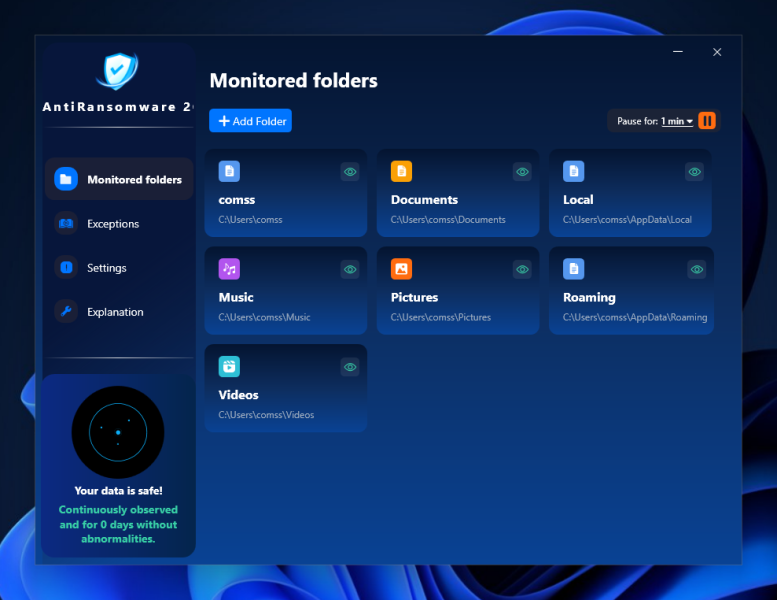Image resolution: width=777 pixels, height=600 pixels.
Task: Select the comss folder name
Action: tap(237, 200)
